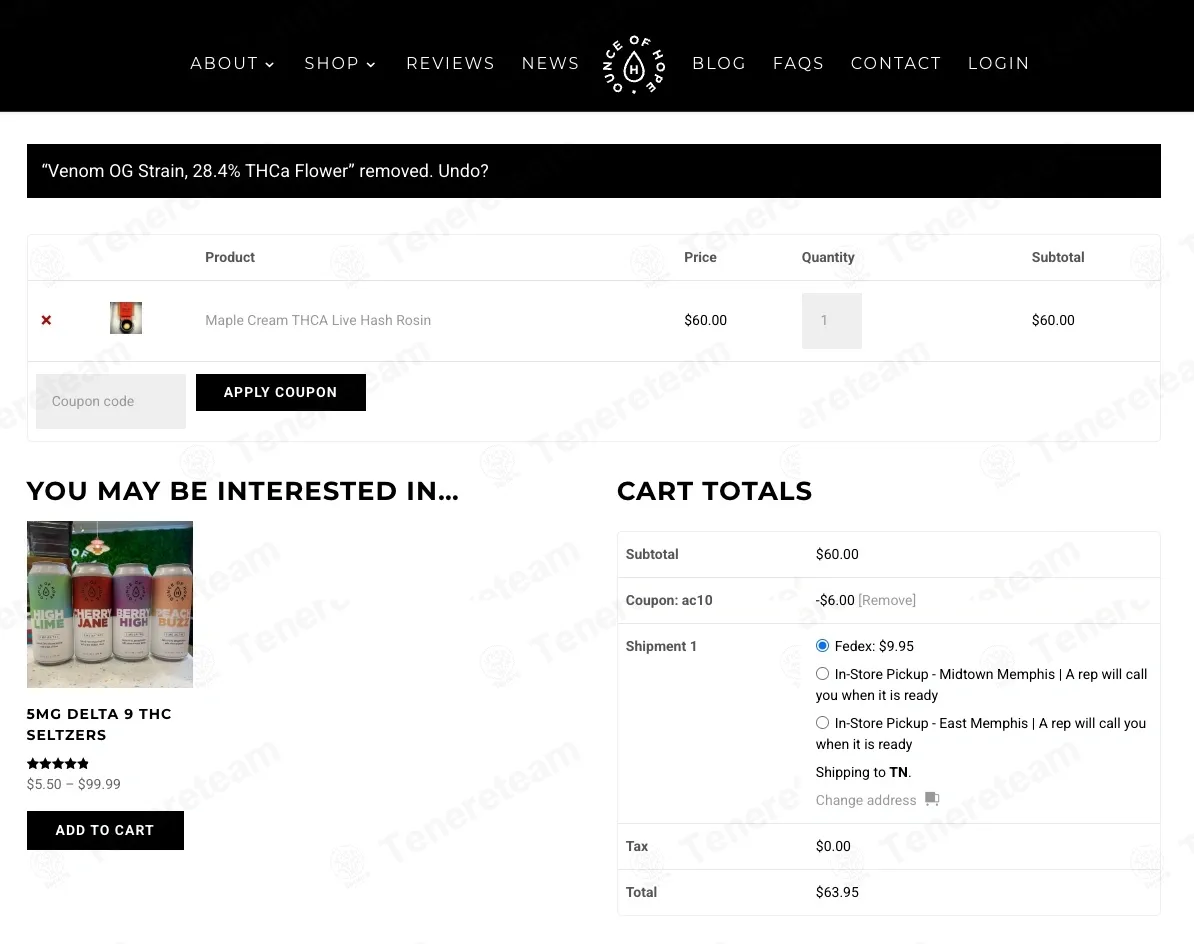Click the Apply Coupon button
This screenshot has height=944, width=1194.
click(280, 392)
